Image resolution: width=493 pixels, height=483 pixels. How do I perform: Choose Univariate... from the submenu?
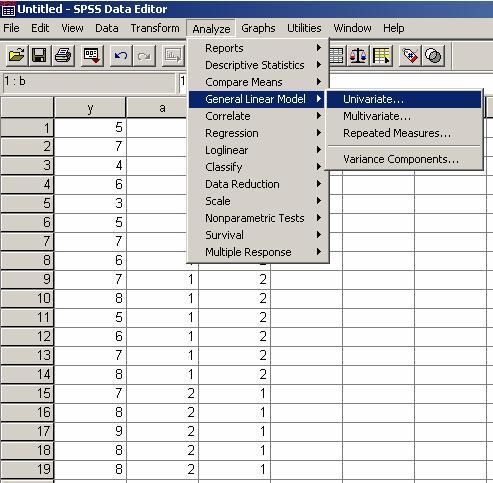point(404,99)
